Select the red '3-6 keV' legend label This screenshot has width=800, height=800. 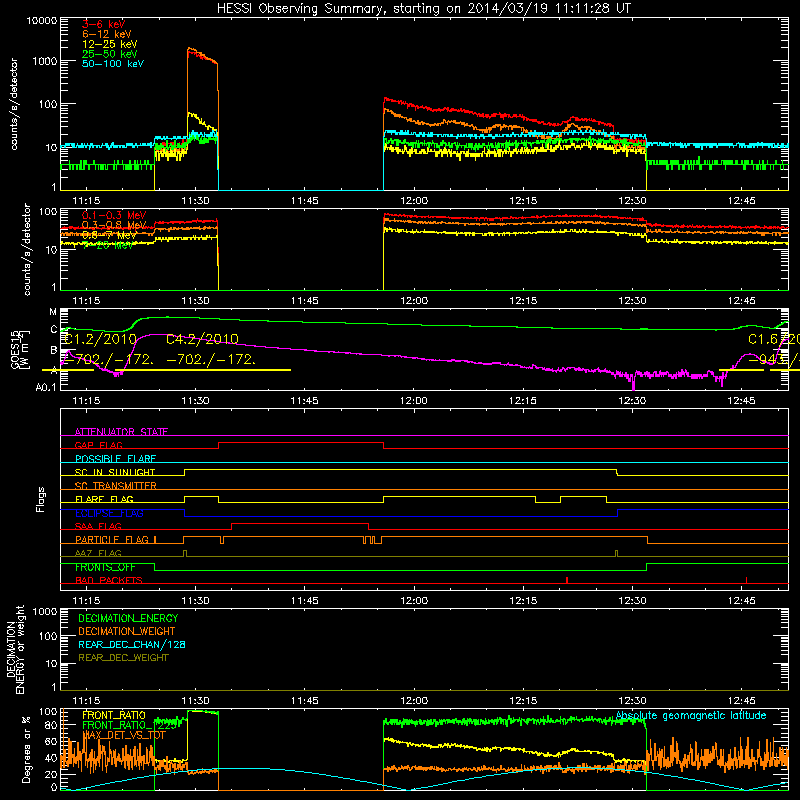(104, 24)
